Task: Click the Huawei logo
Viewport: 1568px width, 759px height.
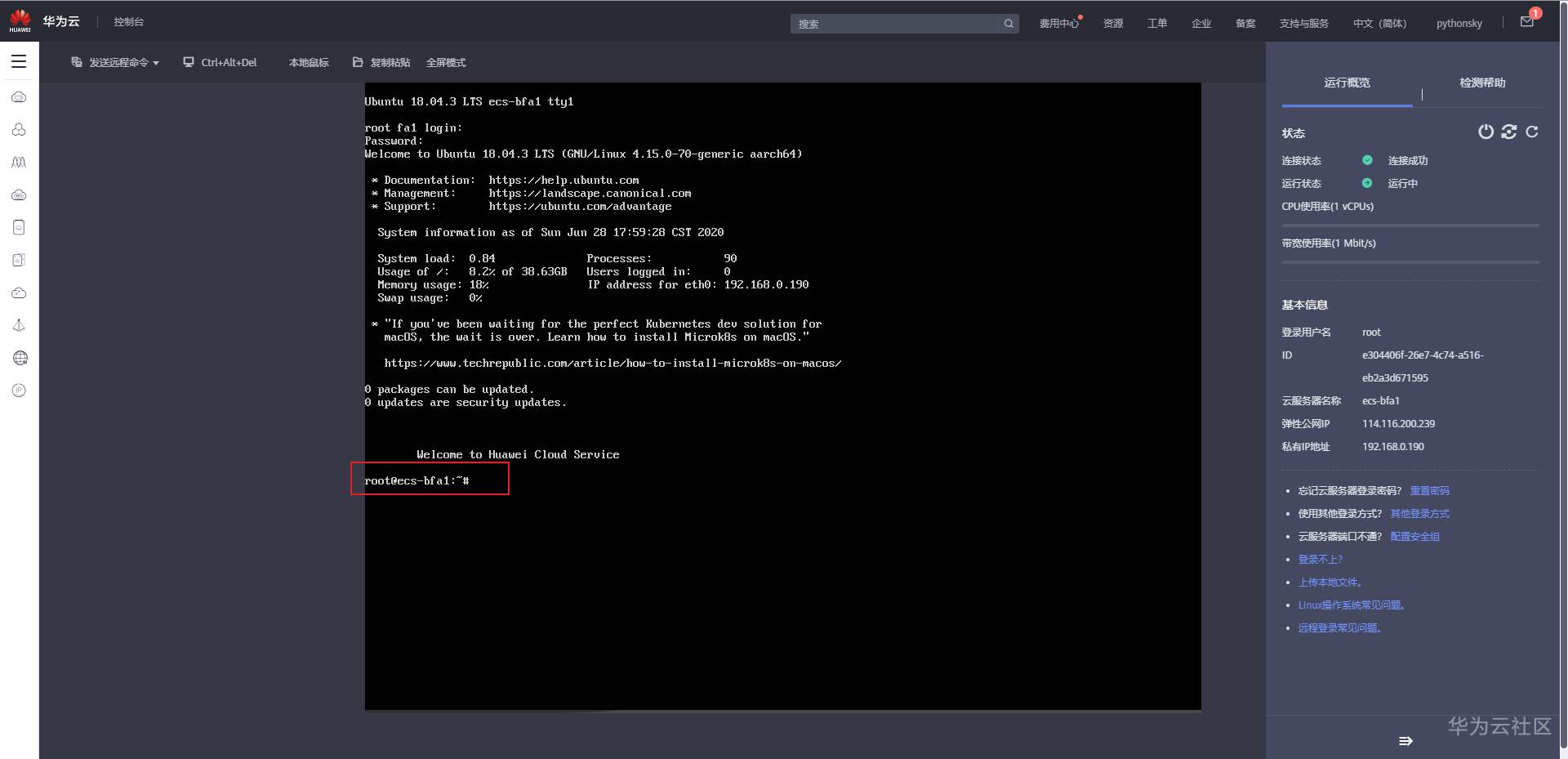Action: (20, 21)
